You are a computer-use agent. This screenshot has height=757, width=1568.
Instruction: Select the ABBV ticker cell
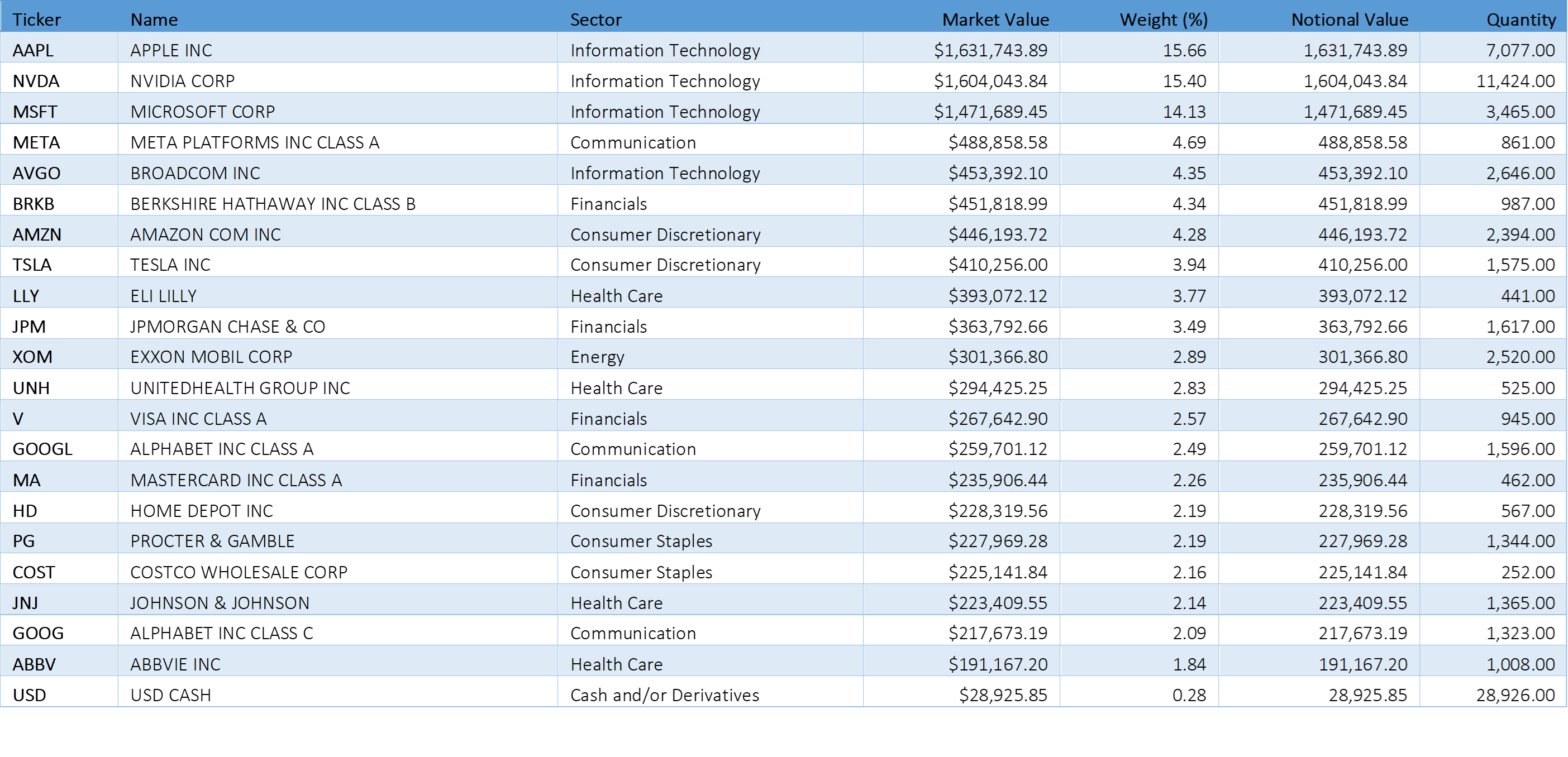pyautogui.click(x=34, y=664)
